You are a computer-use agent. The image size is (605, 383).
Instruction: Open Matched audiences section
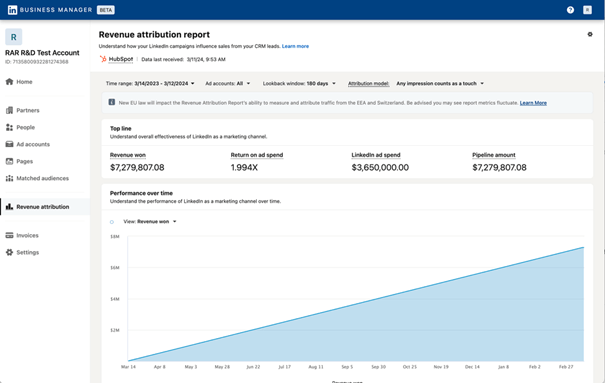click(42, 178)
